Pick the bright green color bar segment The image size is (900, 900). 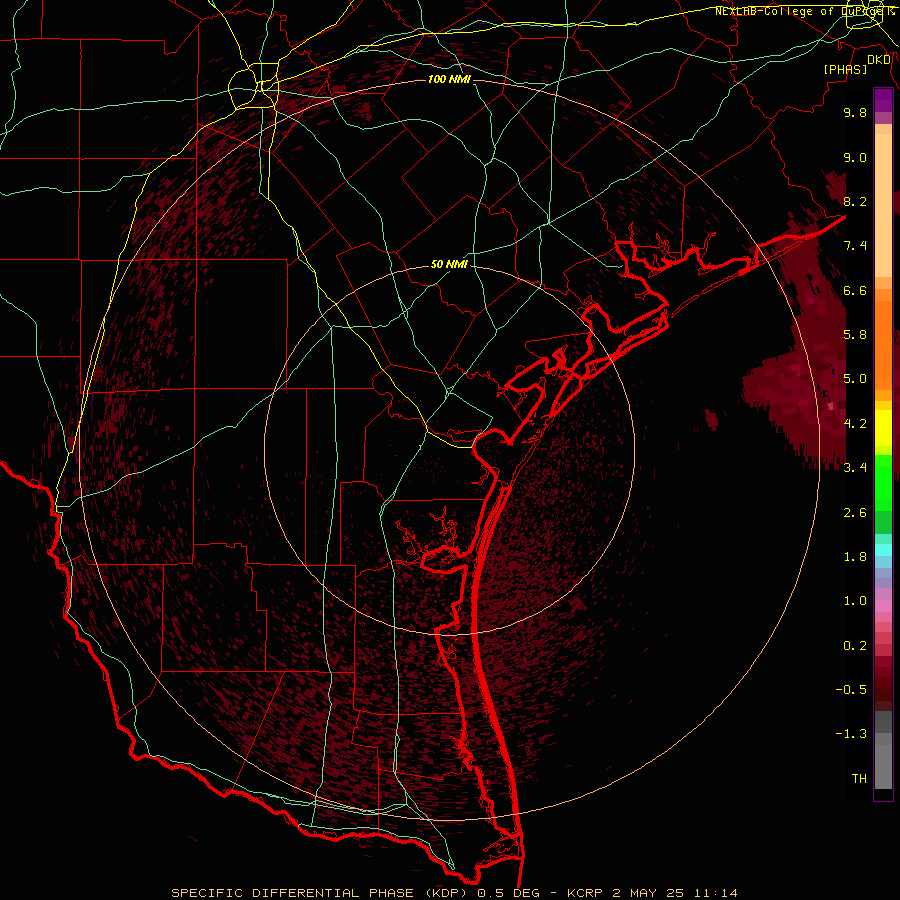point(883,483)
